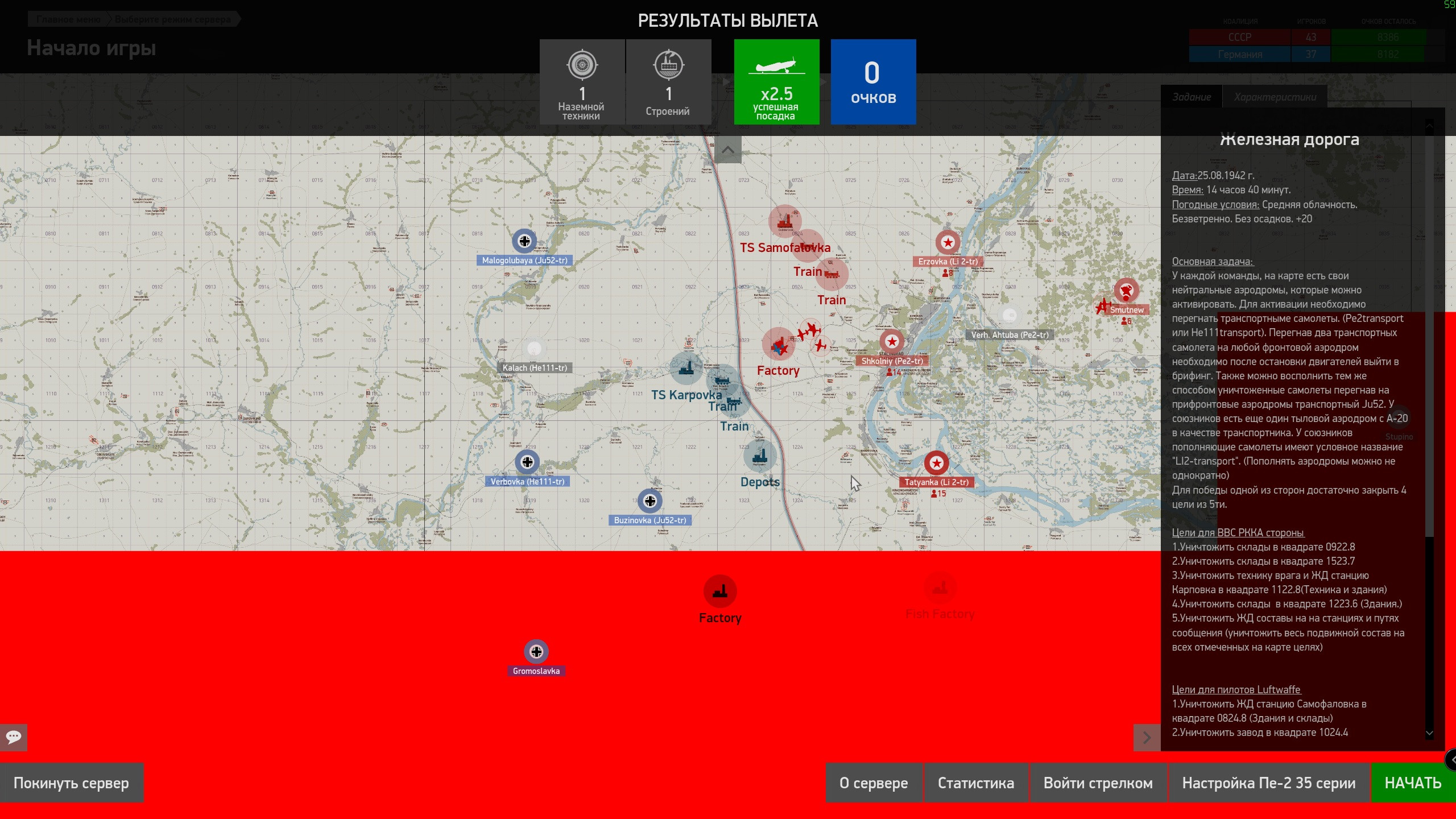Image resolution: width=1456 pixels, height=819 pixels.
Task: Click the successful landing x2.5 tile
Action: (776, 81)
